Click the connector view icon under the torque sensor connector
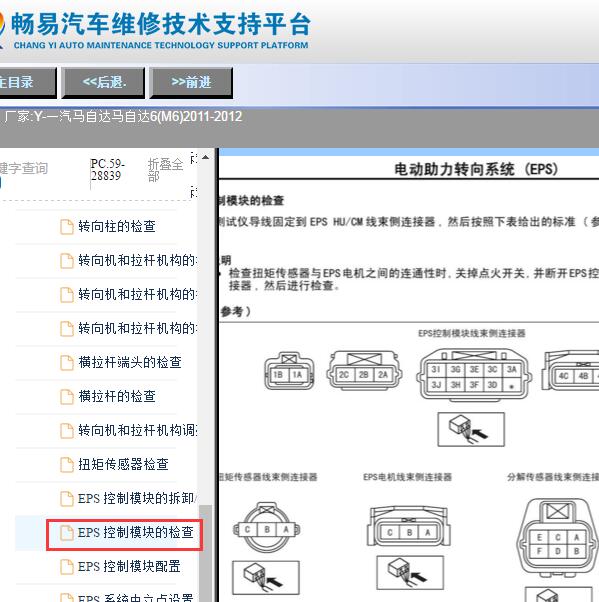 [x=266, y=577]
